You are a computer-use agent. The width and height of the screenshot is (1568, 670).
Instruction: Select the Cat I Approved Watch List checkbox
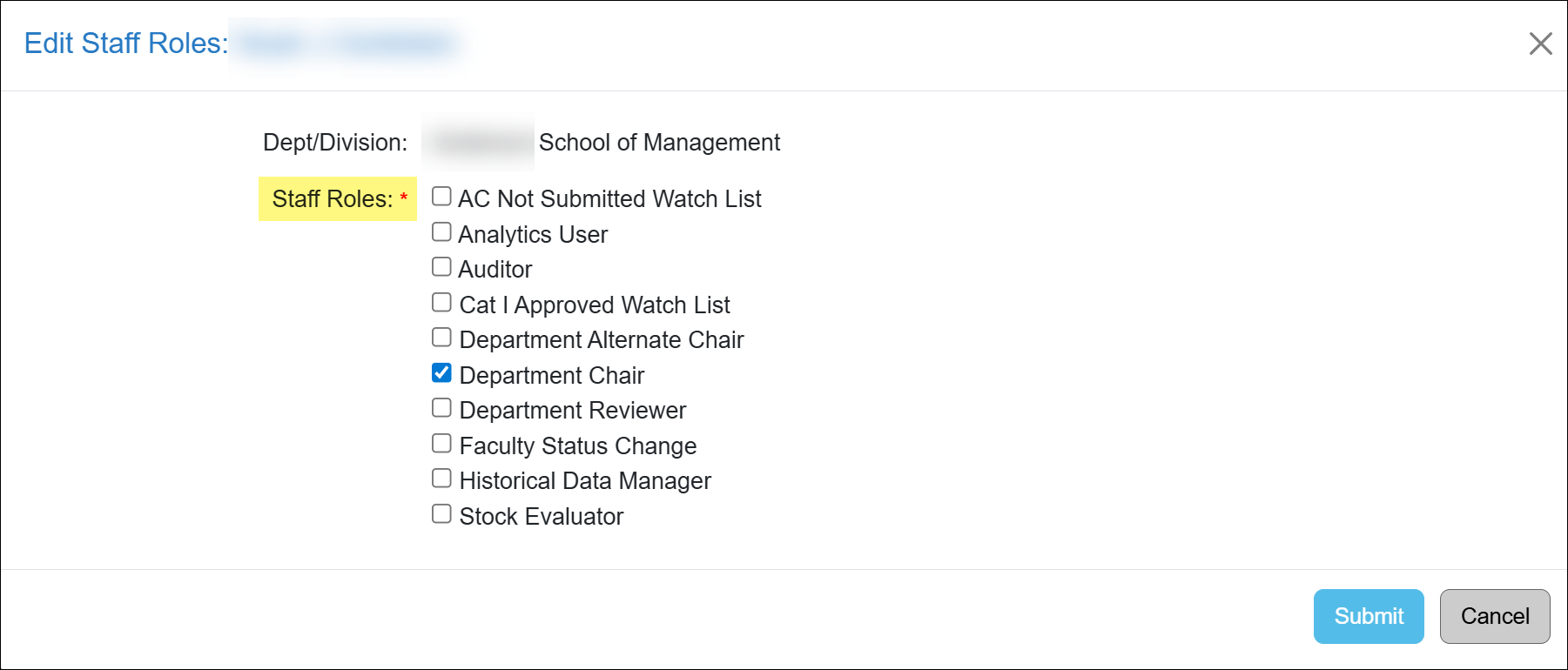441,303
